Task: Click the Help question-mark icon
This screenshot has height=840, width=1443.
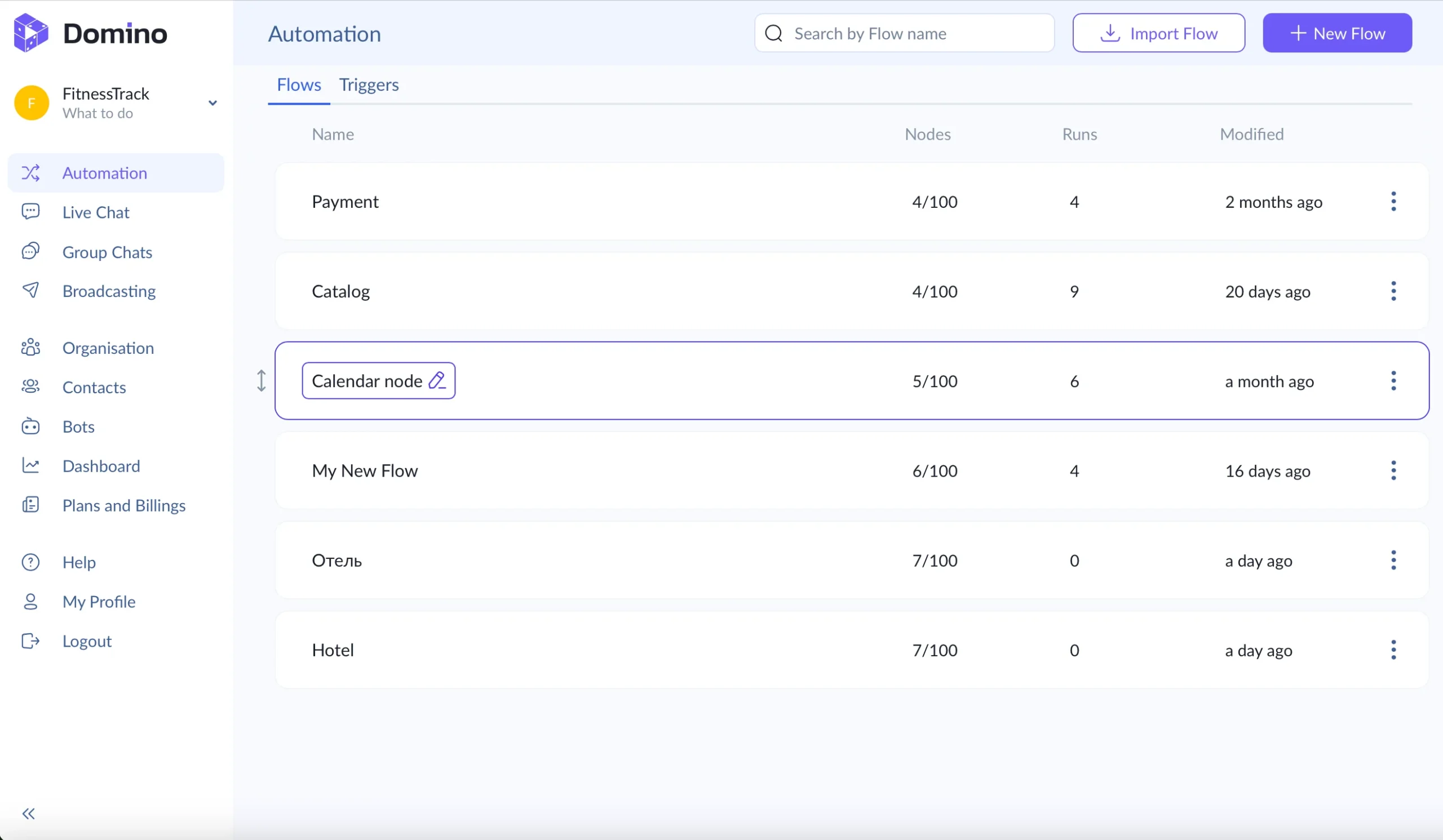Action: (30, 562)
